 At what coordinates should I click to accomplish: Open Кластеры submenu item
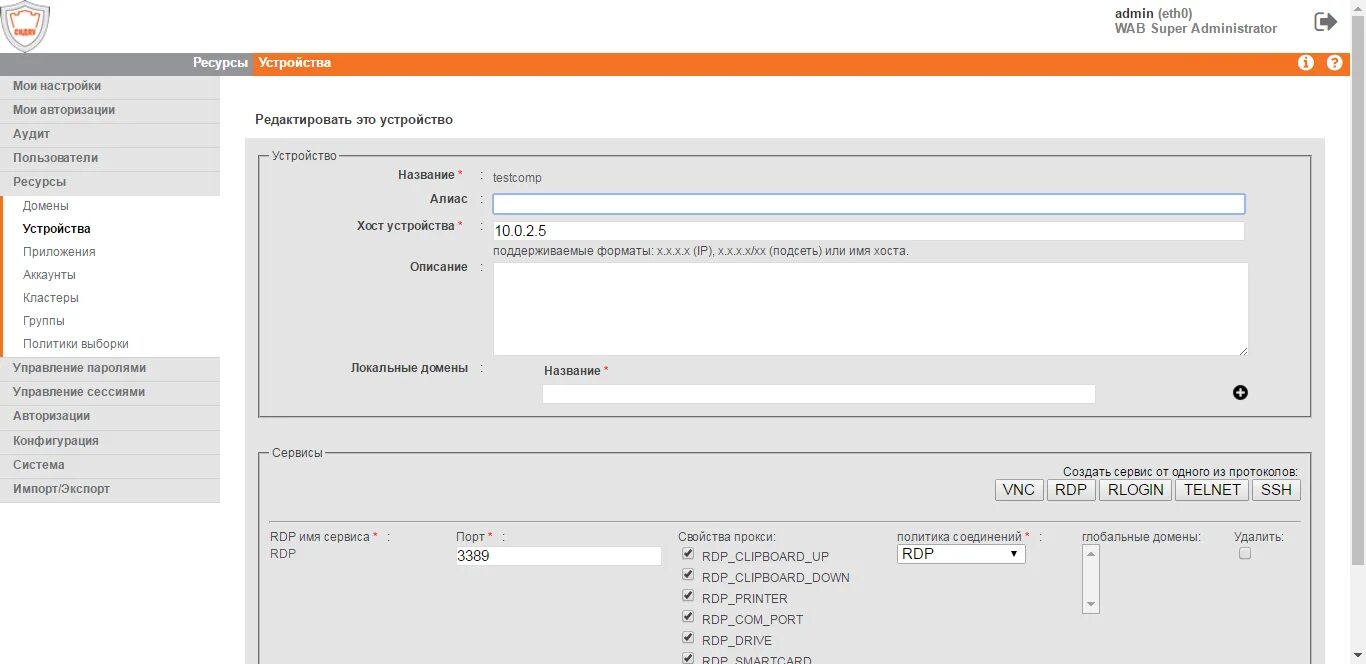(50, 298)
